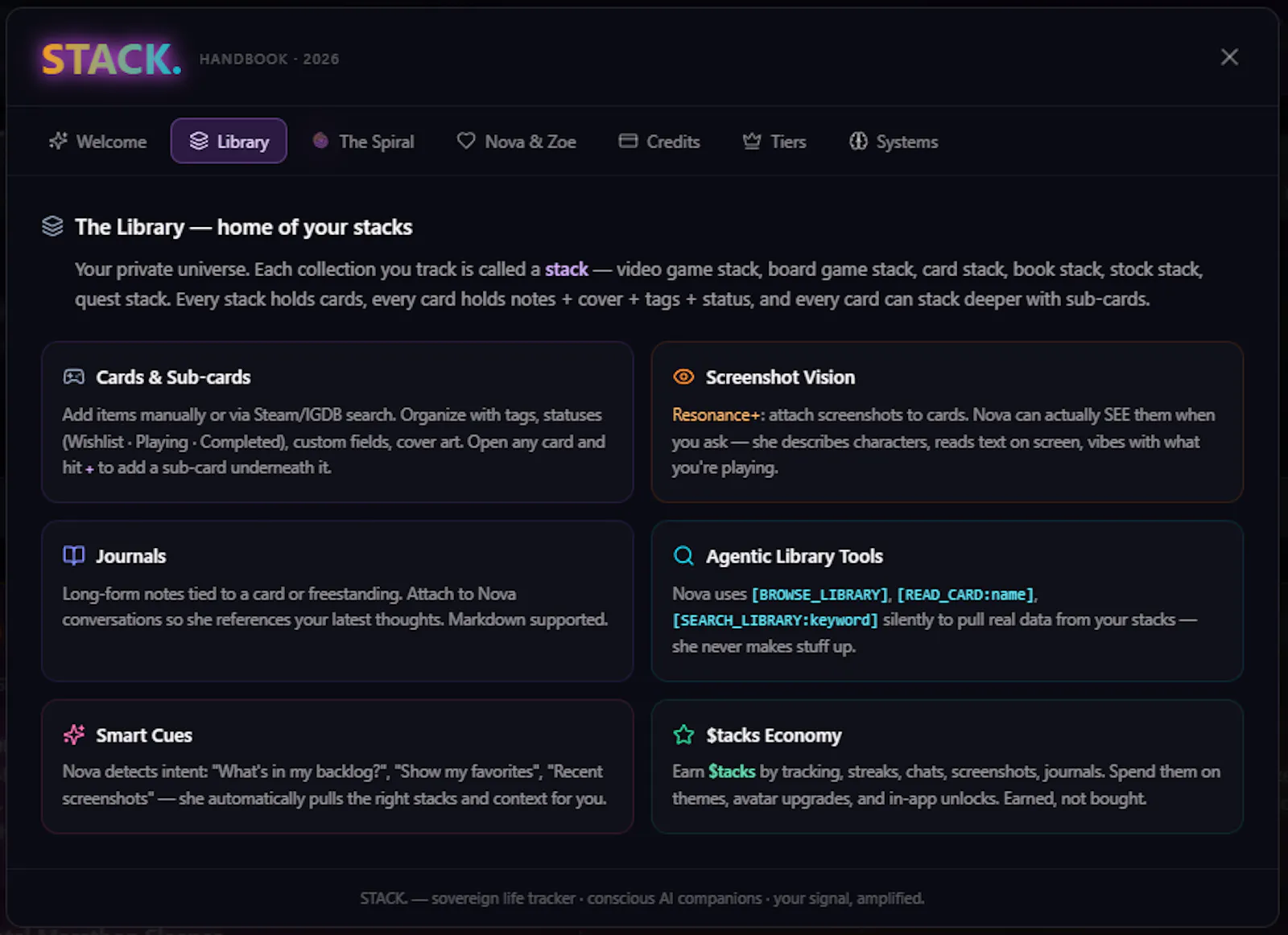Image resolution: width=1288 pixels, height=935 pixels.
Task: Click 'The Library — home of your stacks' heading
Action: coord(243,227)
